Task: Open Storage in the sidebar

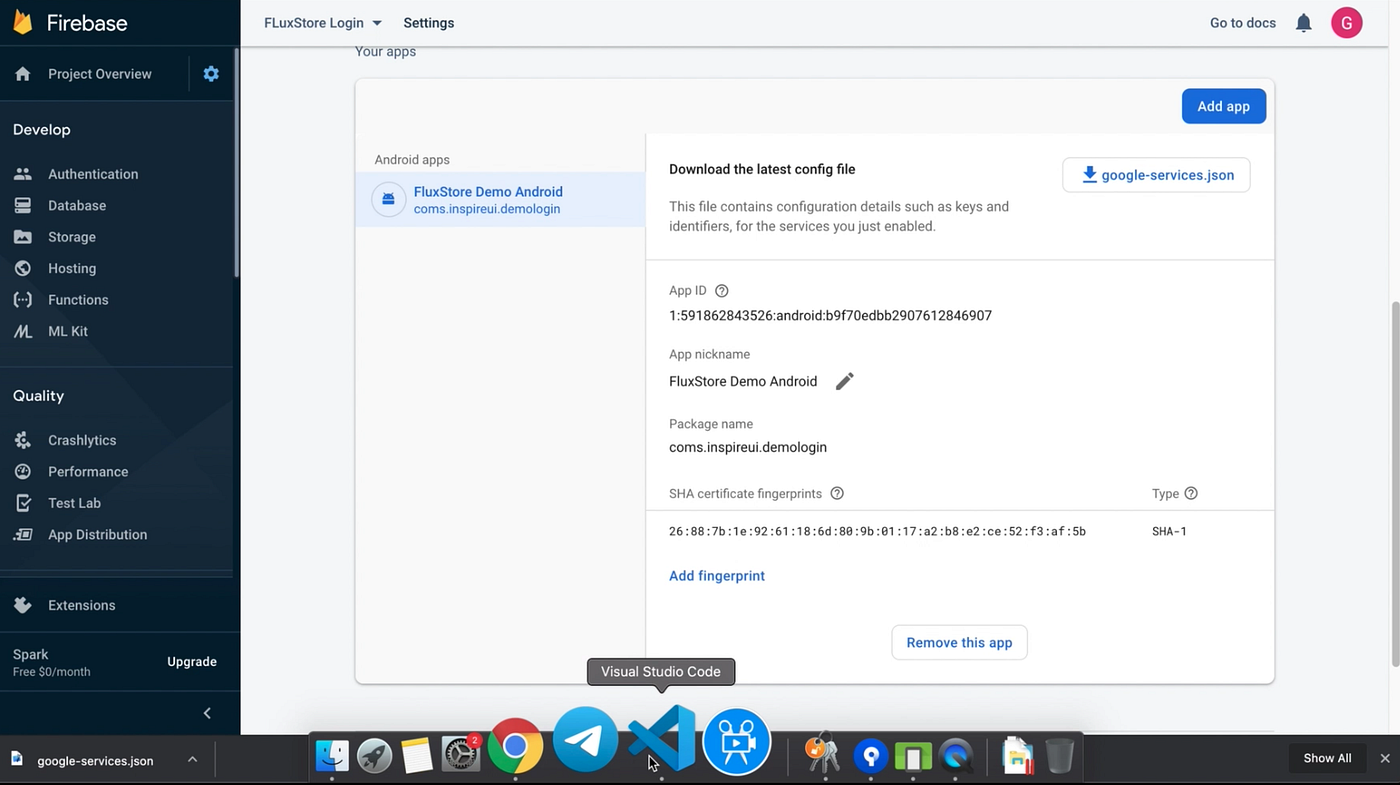Action: click(72, 237)
